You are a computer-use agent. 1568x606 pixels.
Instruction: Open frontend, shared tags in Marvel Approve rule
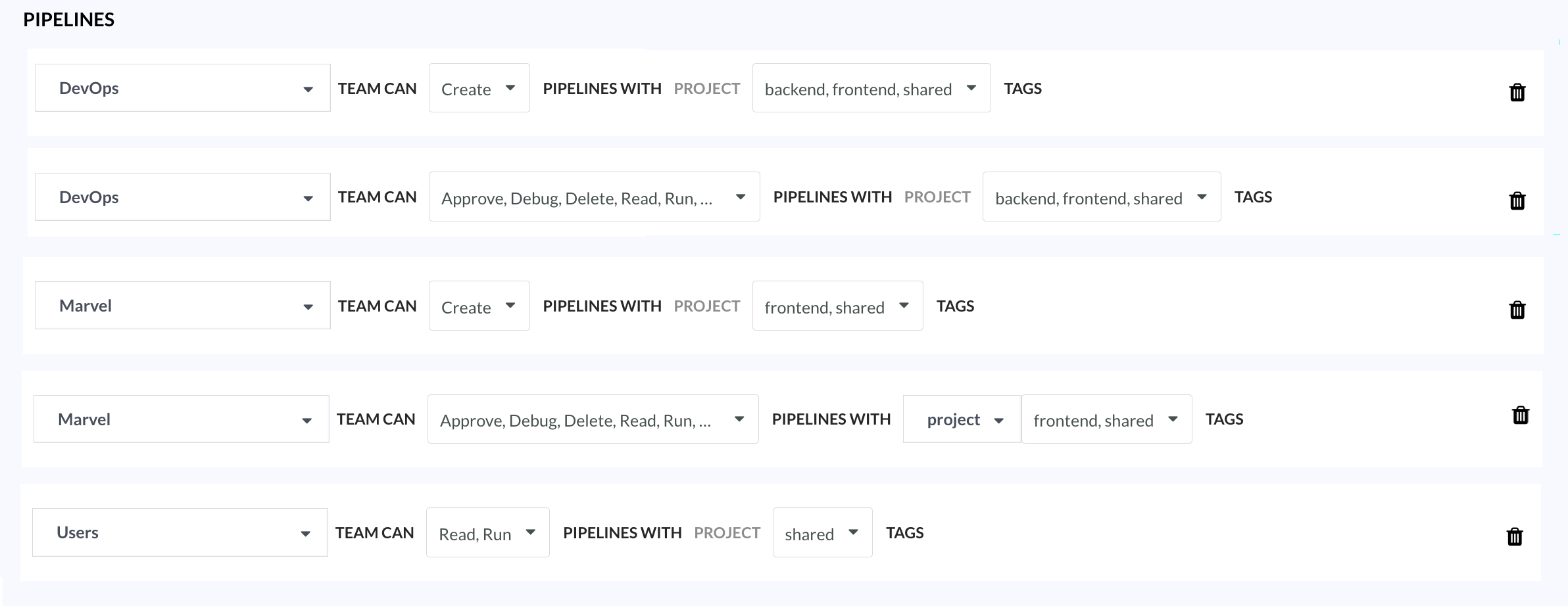1106,419
